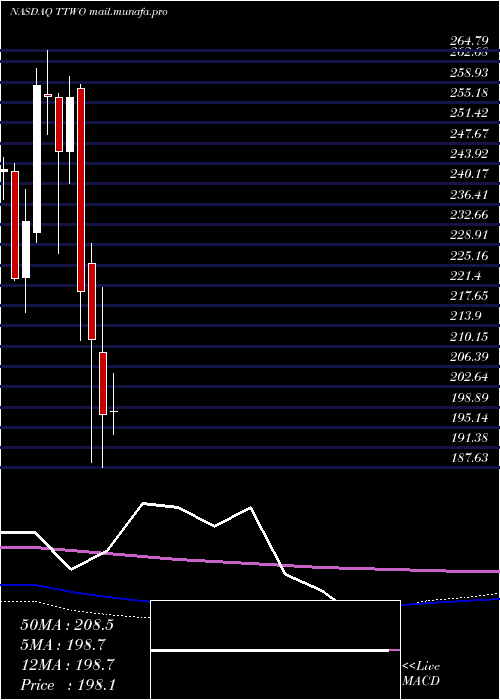Select the 210.15 price axis label
This screenshot has width=500, height=700.
[469, 337]
